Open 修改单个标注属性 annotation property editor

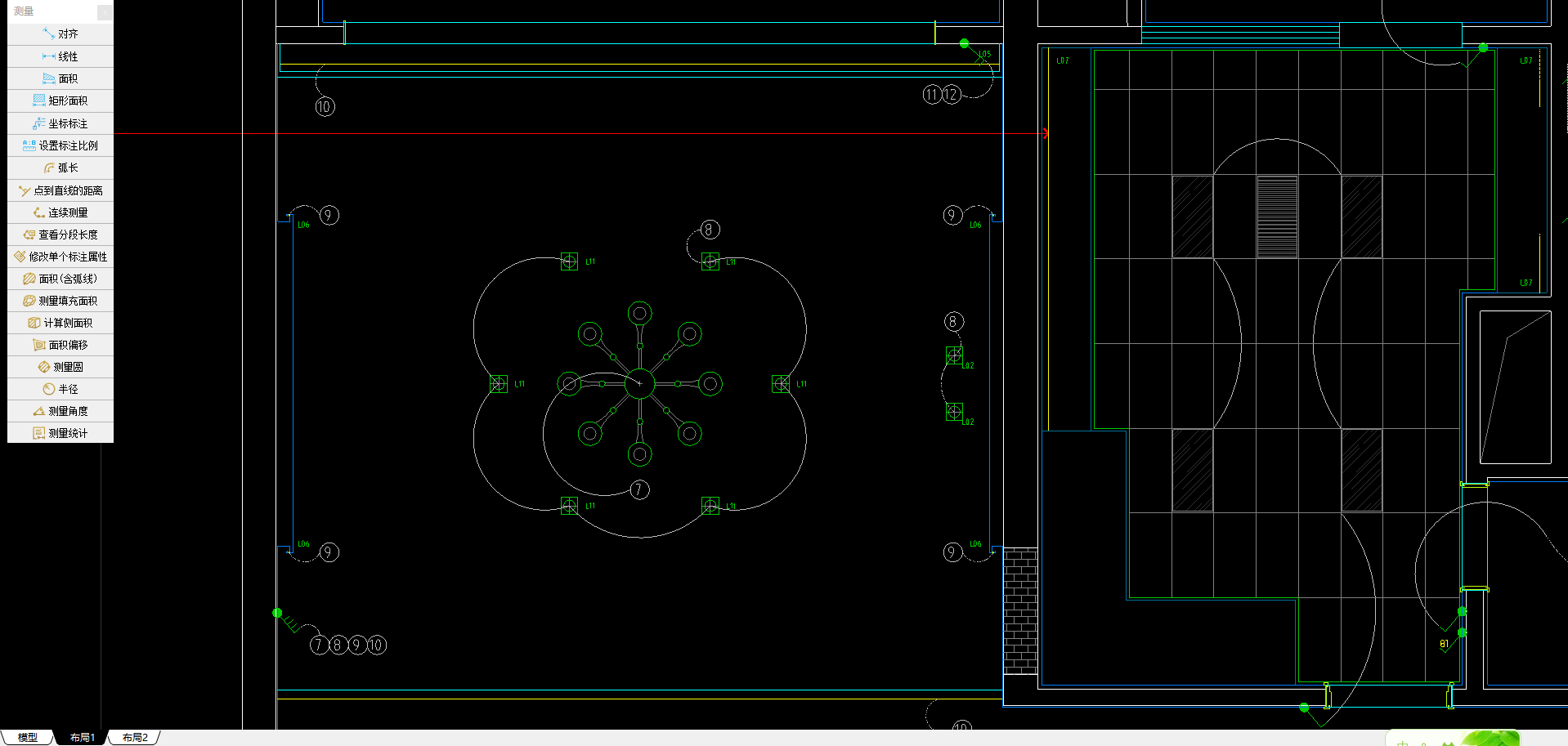coord(60,257)
